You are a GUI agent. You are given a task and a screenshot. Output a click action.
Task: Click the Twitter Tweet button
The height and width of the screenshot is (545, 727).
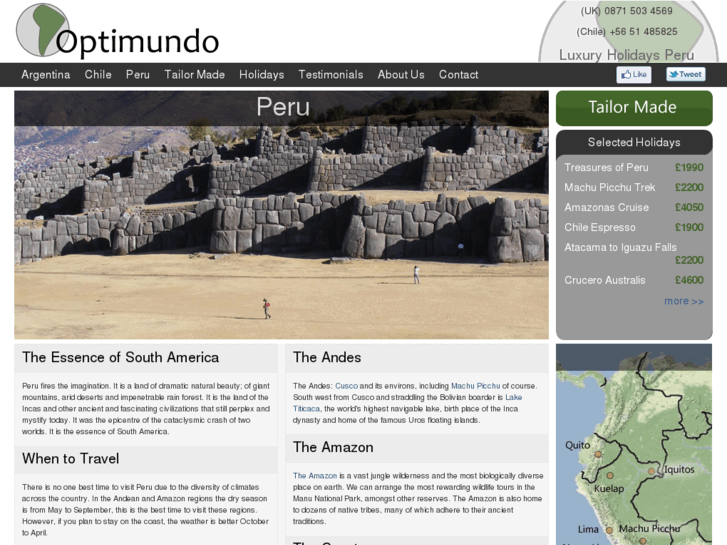tap(686, 74)
